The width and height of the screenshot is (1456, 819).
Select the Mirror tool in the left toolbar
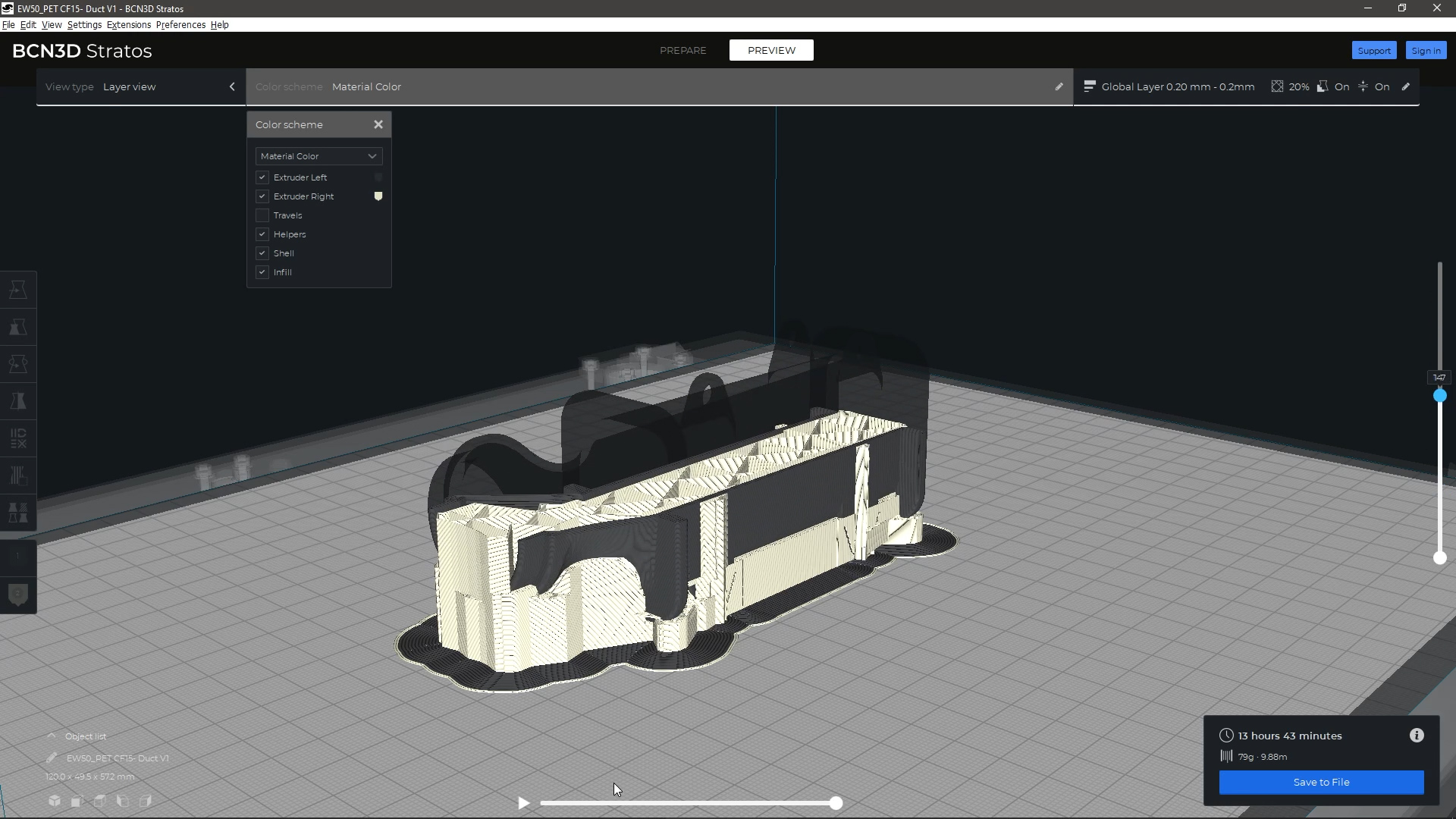coord(18,401)
